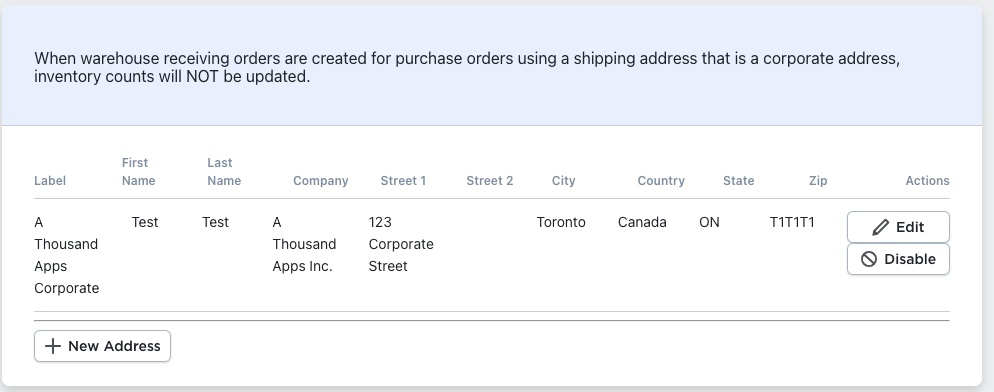Click the Street 1 column header

[403, 181]
